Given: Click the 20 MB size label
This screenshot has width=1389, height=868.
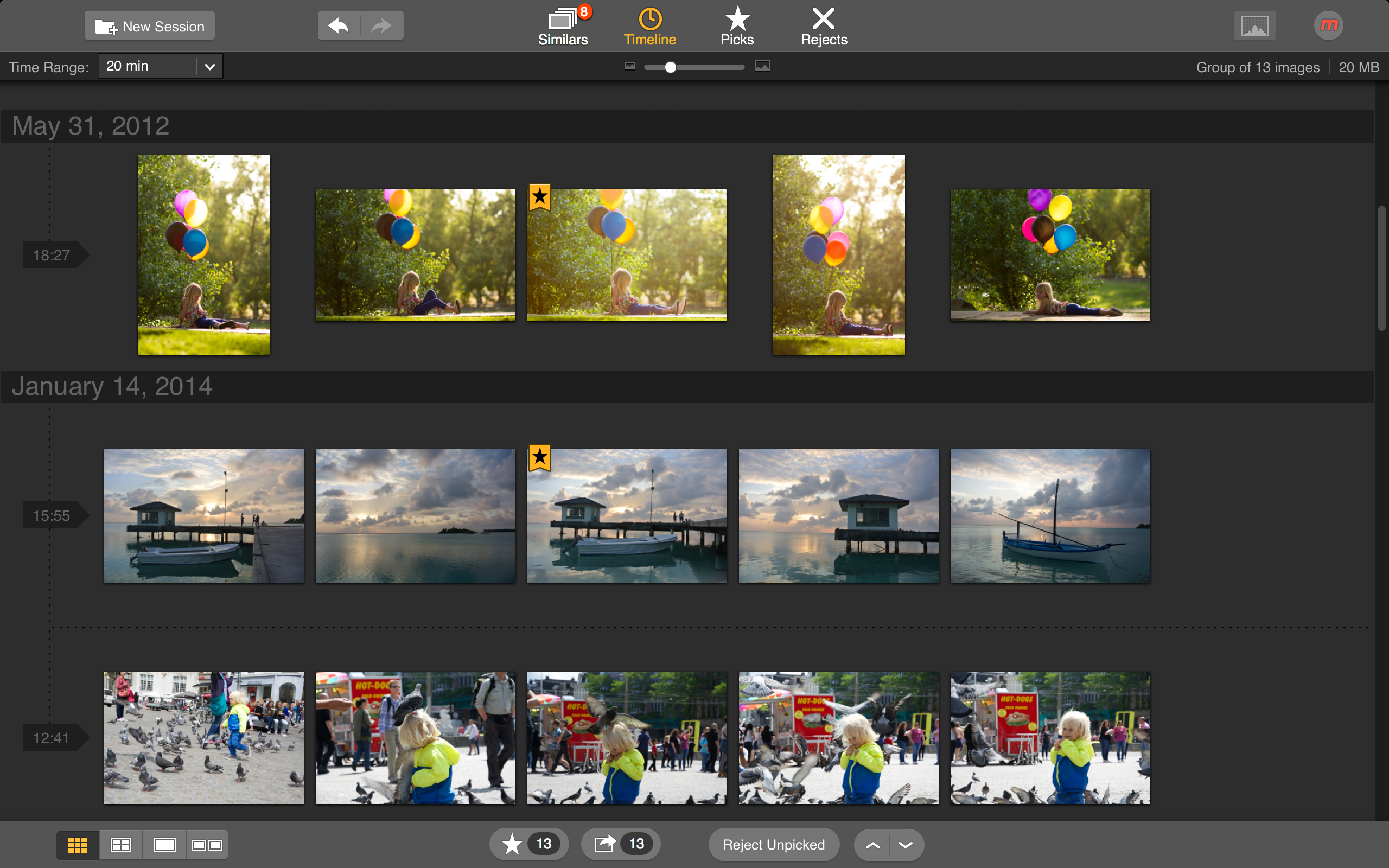Looking at the screenshot, I should click(x=1359, y=67).
